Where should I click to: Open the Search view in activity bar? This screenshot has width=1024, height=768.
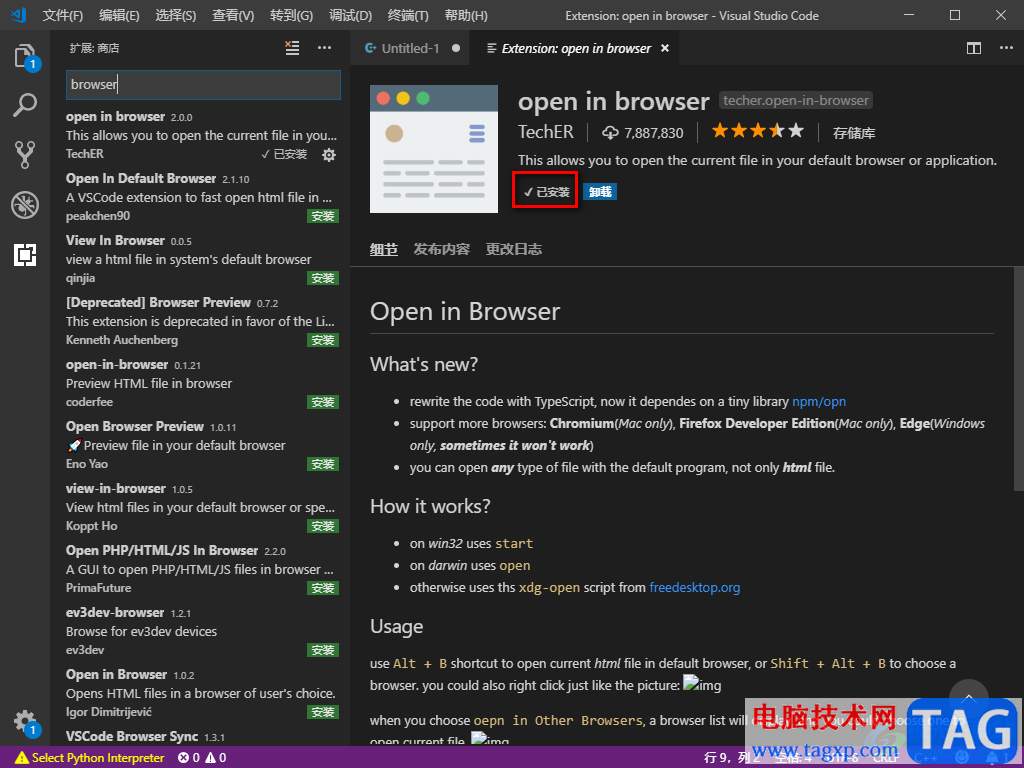[25, 105]
